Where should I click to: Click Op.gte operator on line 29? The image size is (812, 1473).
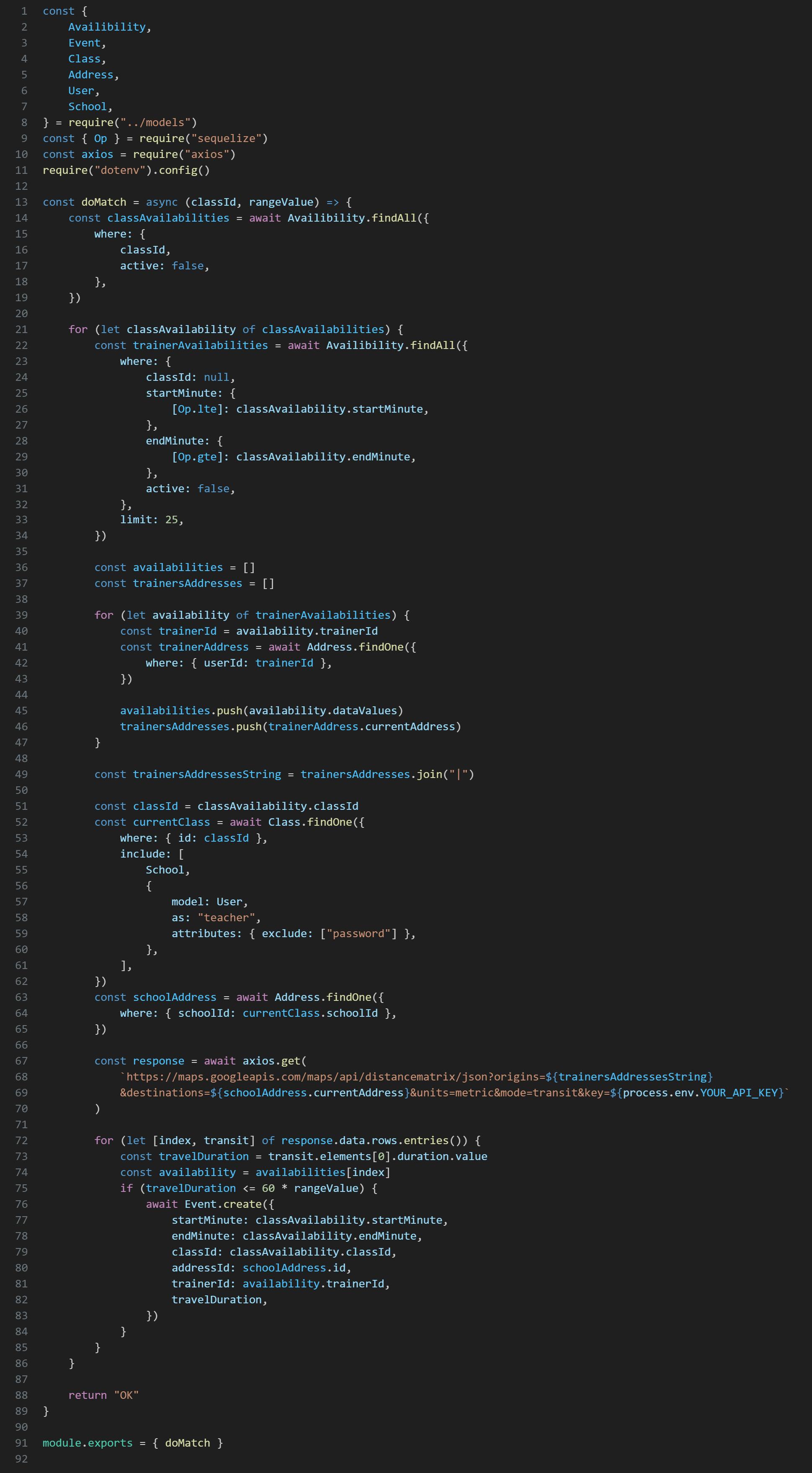[197, 457]
